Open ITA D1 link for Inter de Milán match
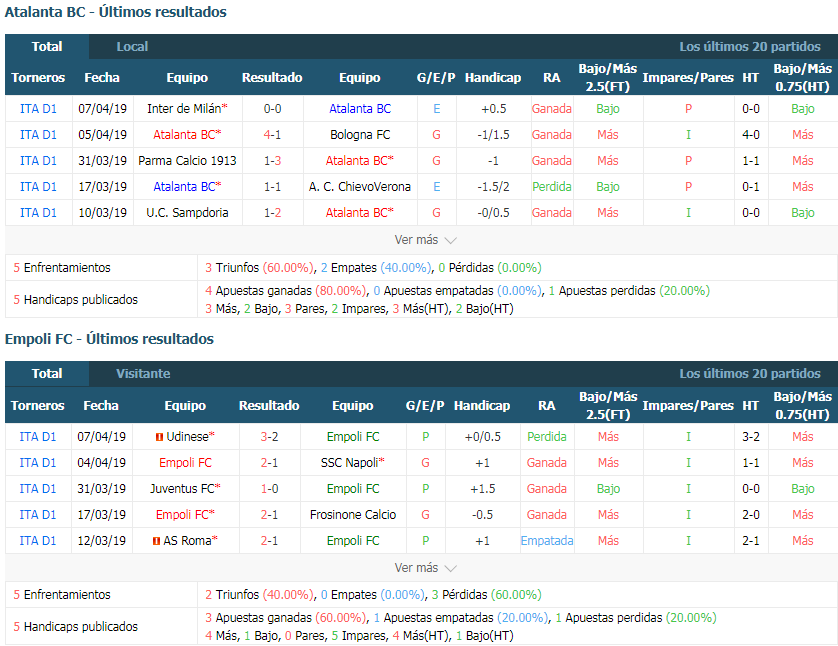The height and width of the screenshot is (646, 838). pyautogui.click(x=38, y=108)
